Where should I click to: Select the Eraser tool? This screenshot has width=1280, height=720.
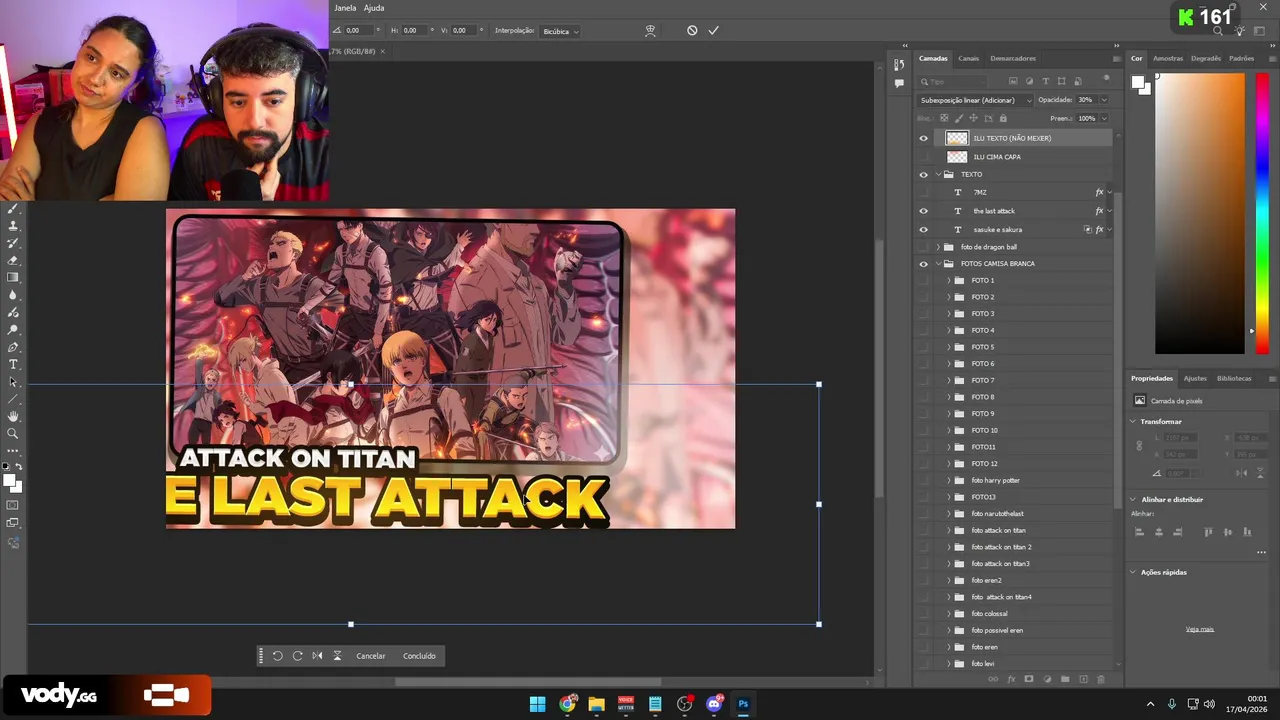click(13, 261)
